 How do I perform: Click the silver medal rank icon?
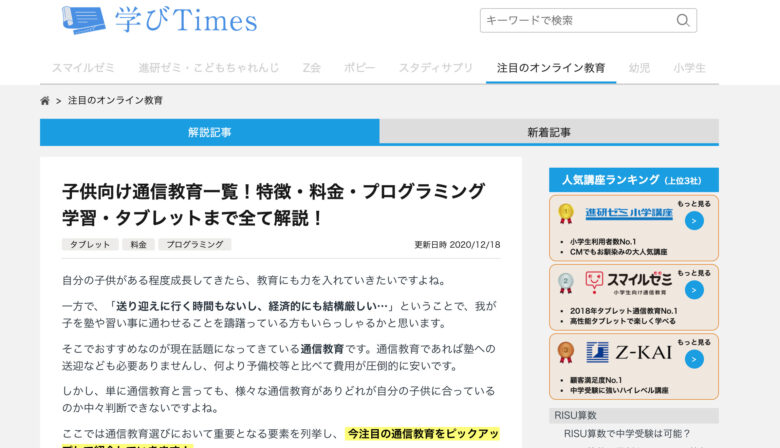[566, 283]
